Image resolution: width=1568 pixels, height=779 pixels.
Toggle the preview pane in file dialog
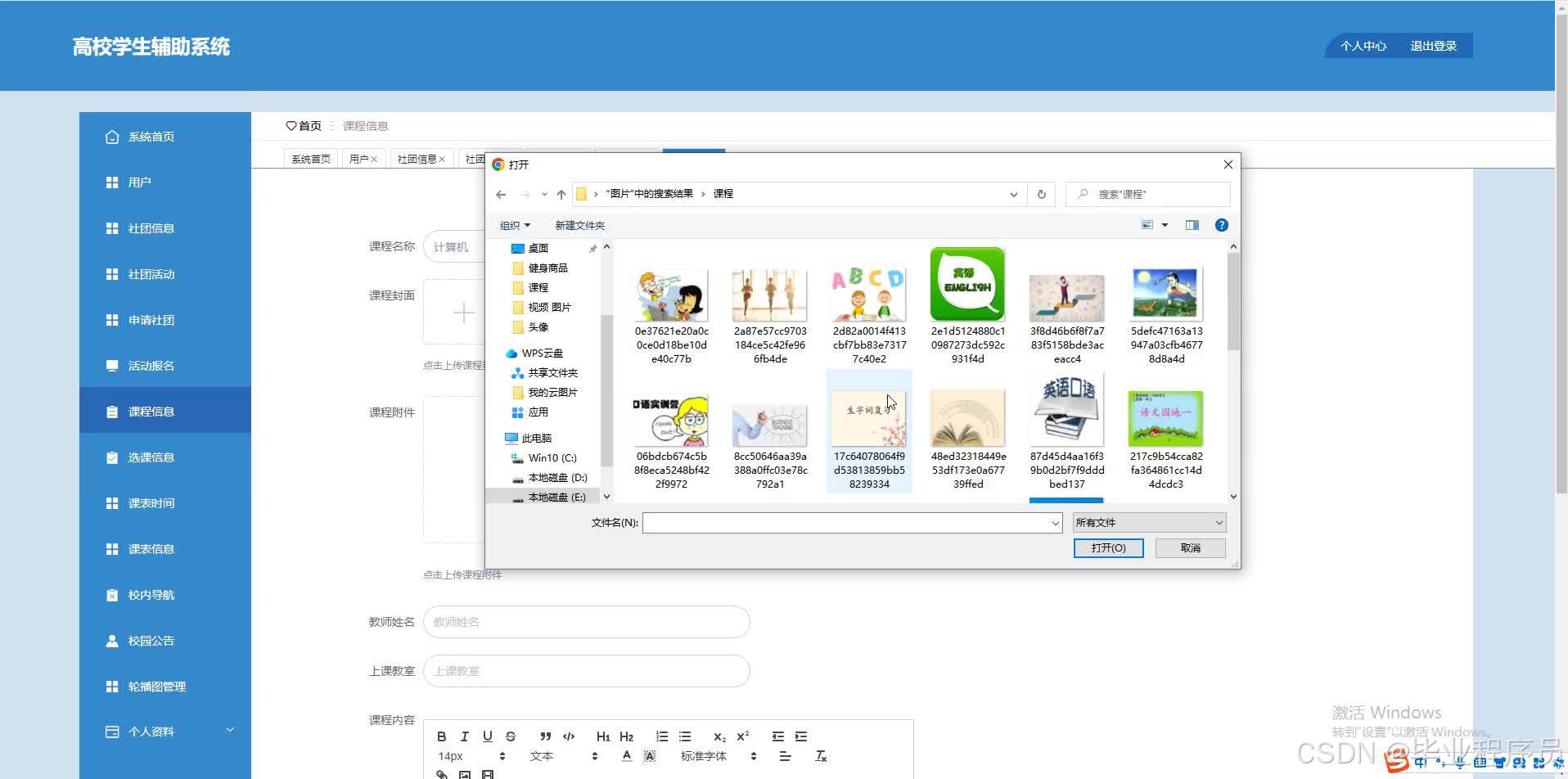1192,225
